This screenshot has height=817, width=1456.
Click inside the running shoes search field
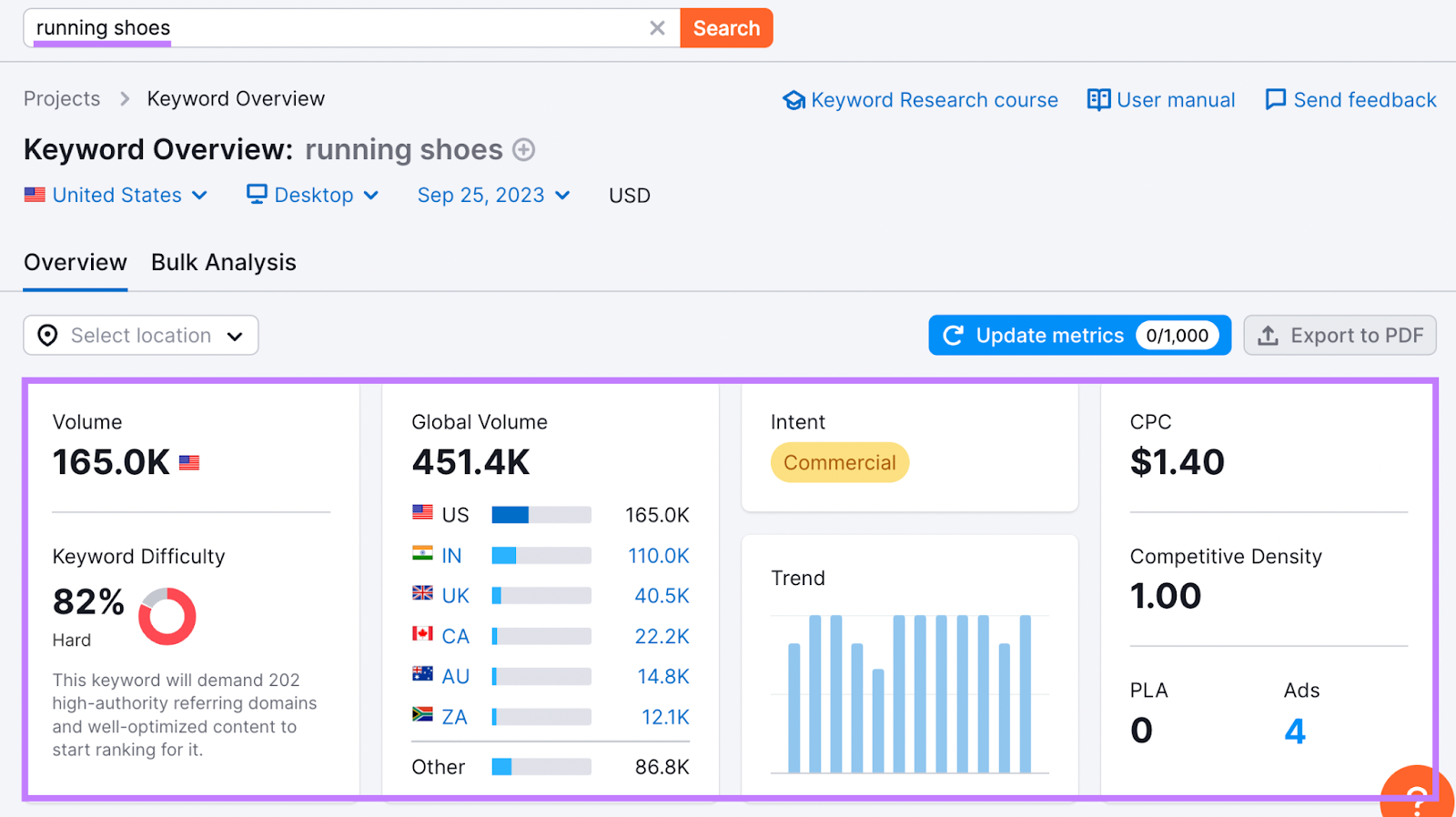coord(364,28)
